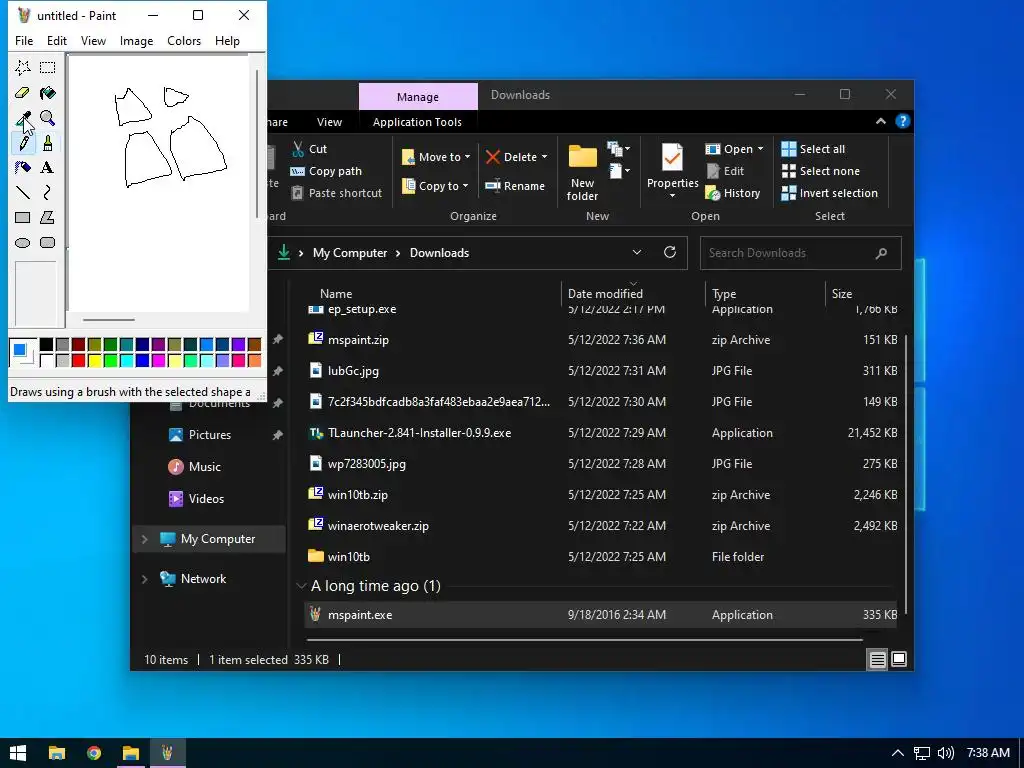Viewport: 1024px width, 768px height.
Task: Open the Properties dropdown in ribbon
Action: pyautogui.click(x=673, y=195)
